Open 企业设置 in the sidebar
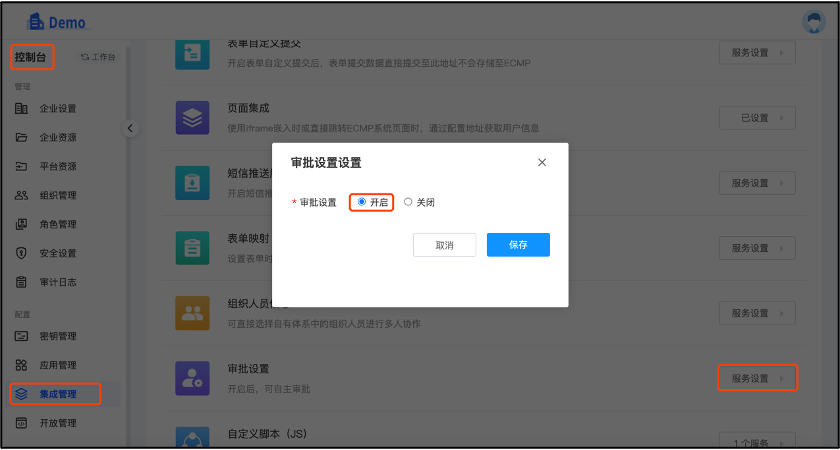The height and width of the screenshot is (450, 840). 58,109
